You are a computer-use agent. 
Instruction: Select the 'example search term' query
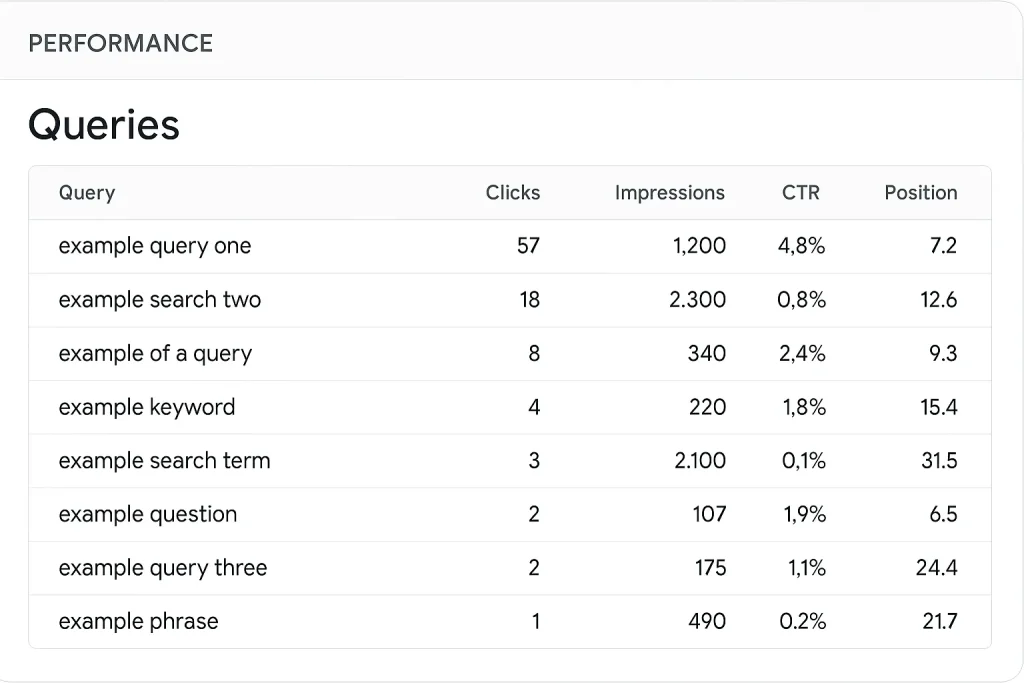coord(164,461)
